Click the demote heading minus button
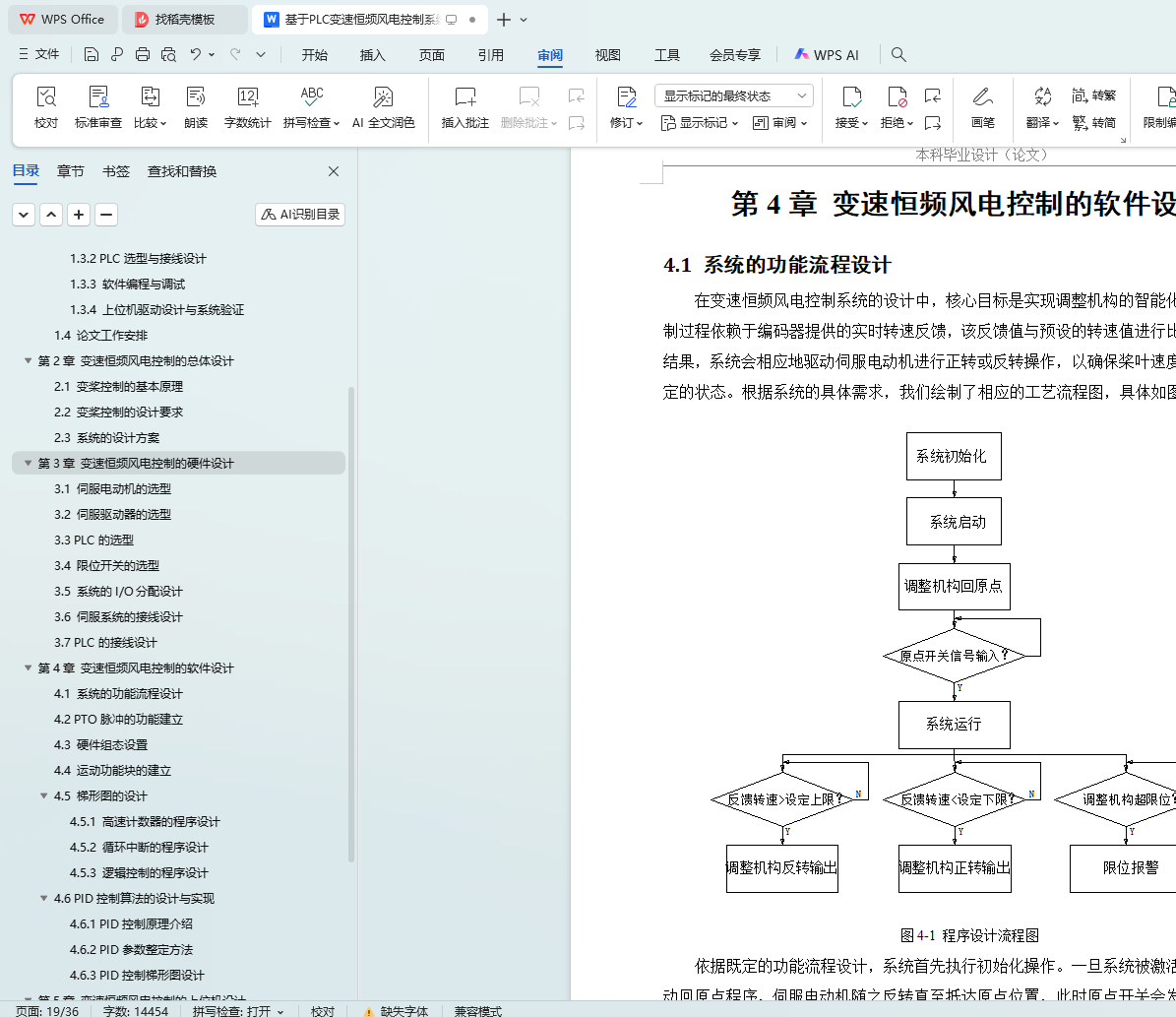1176x1017 pixels. coord(106,215)
